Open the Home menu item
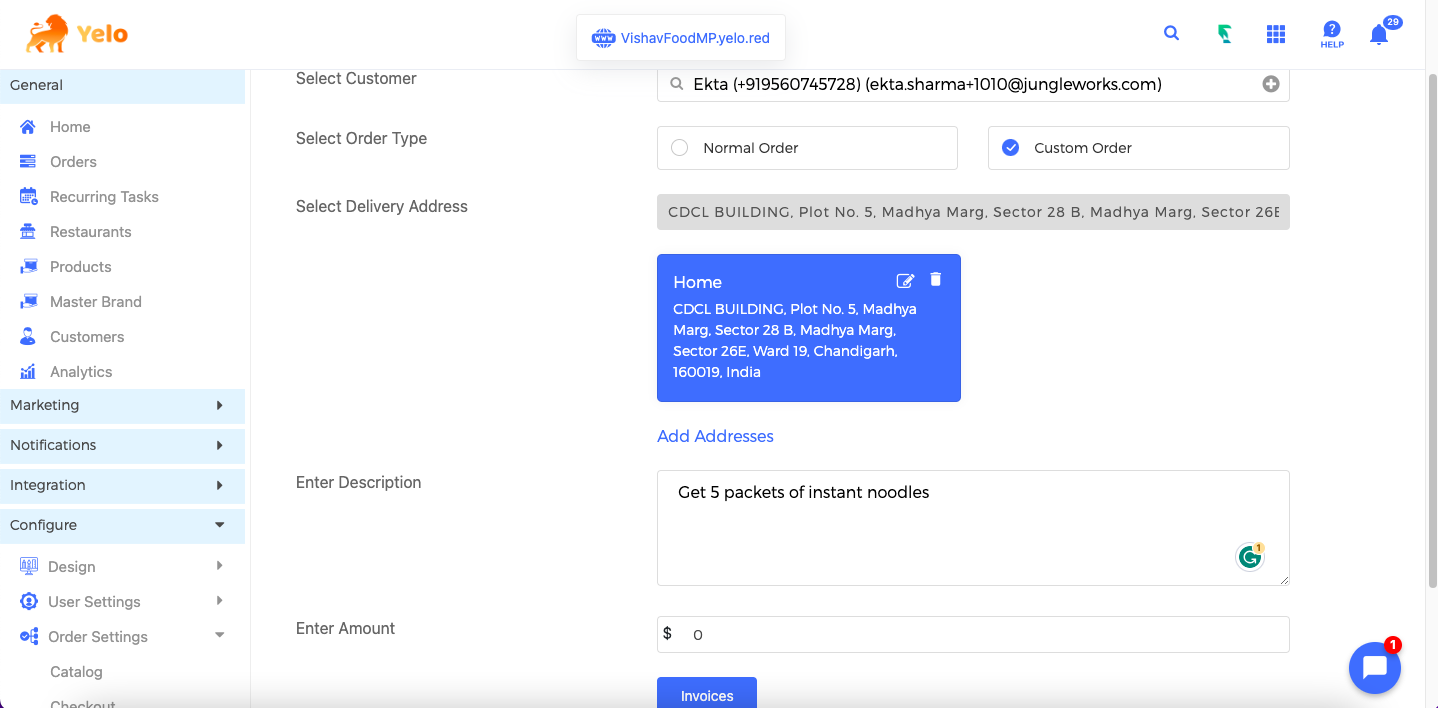The image size is (1438, 708). click(70, 127)
